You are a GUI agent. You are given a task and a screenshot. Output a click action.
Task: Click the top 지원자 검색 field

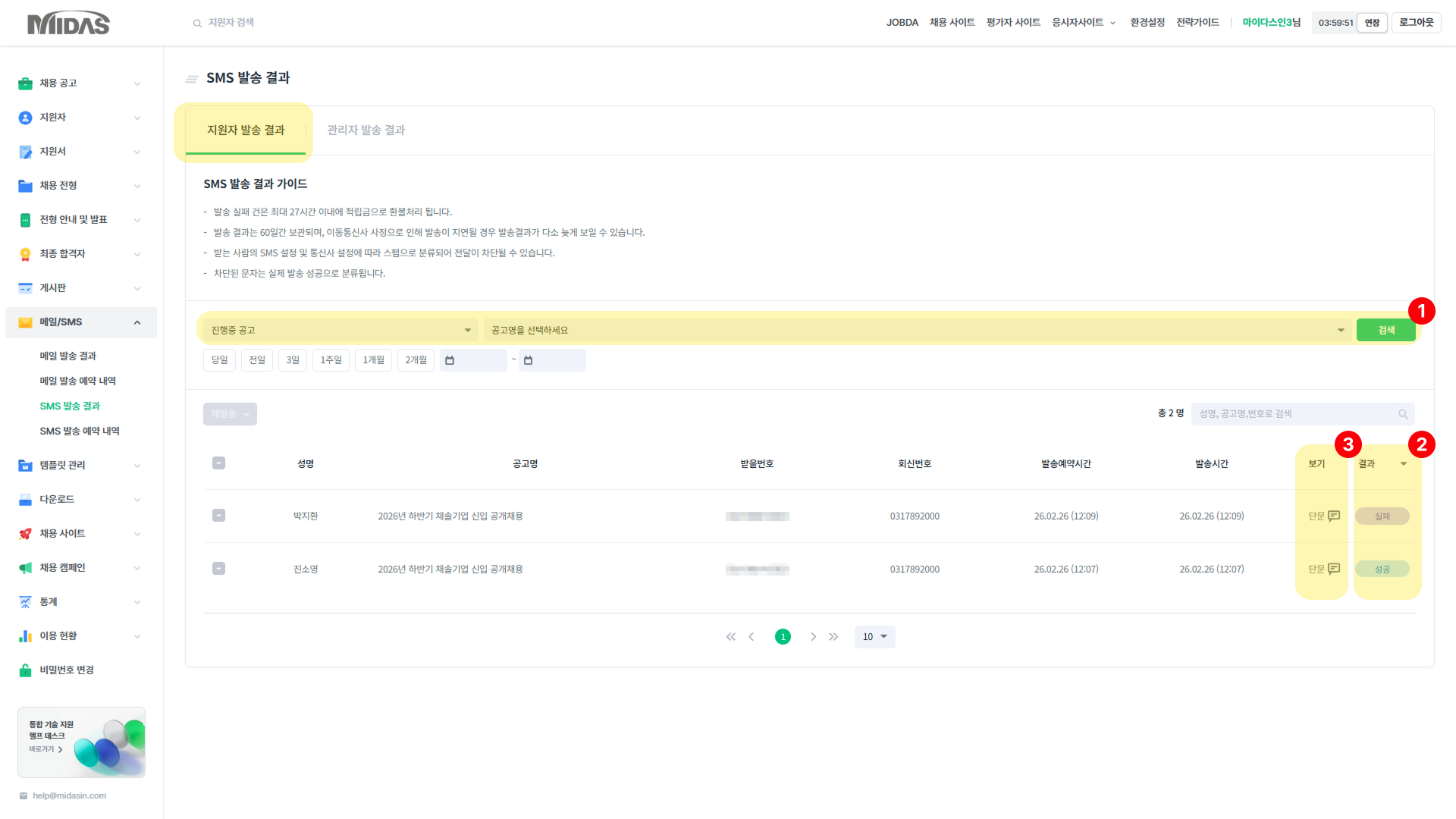click(231, 23)
